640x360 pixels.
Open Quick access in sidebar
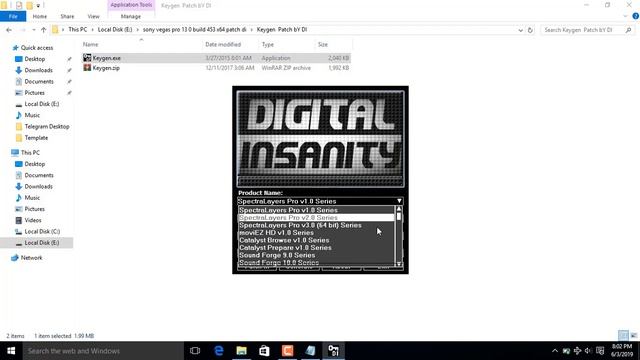(x=37, y=48)
